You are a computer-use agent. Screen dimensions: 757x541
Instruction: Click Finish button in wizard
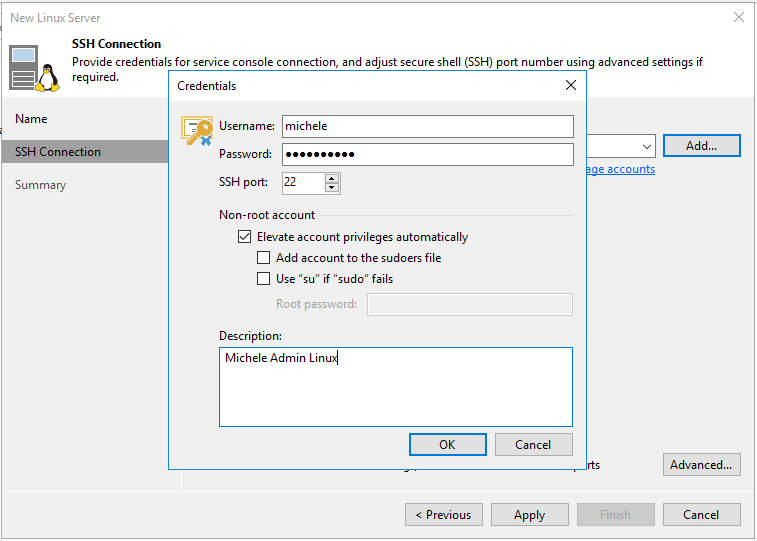(616, 515)
